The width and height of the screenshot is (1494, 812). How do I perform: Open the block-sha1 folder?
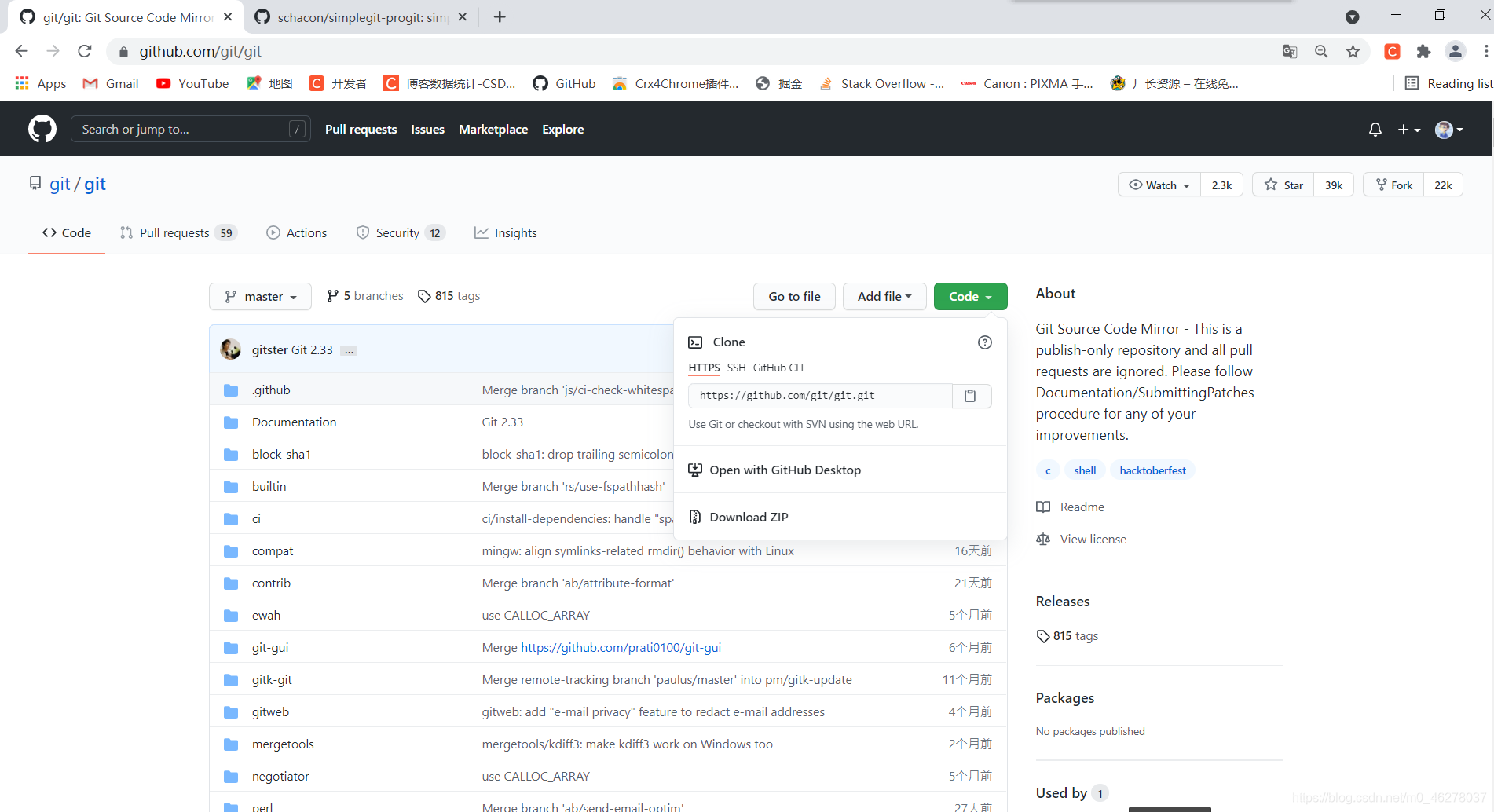(x=281, y=455)
